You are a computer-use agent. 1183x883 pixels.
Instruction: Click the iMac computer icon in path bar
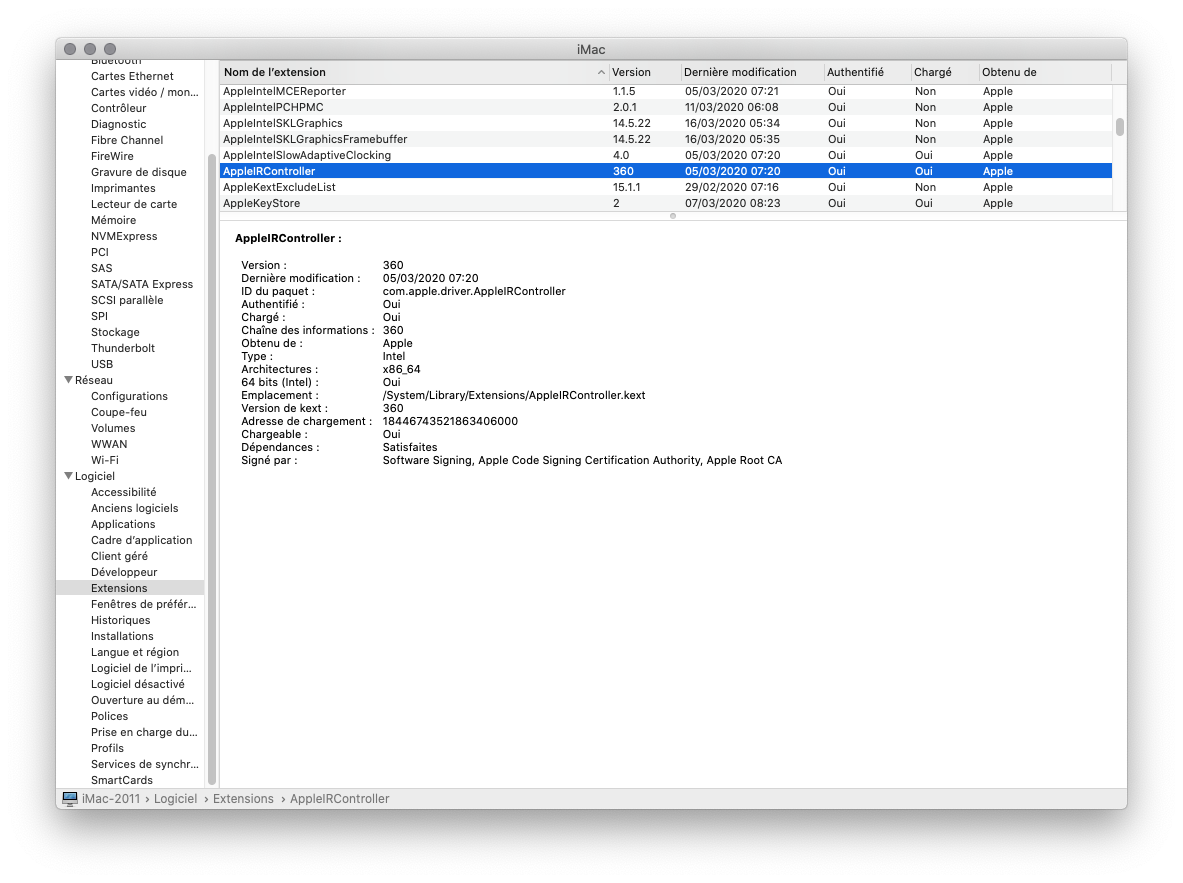[x=70, y=798]
